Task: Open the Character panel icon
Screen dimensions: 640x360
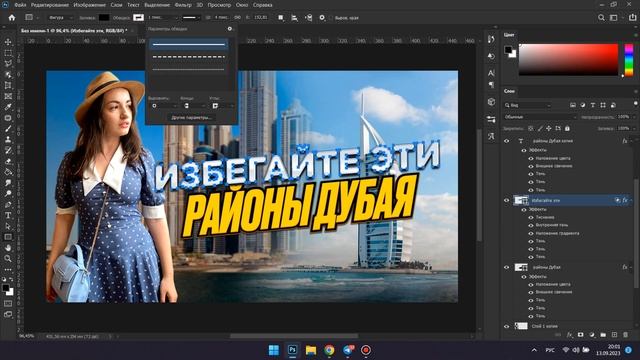Action: [x=491, y=73]
